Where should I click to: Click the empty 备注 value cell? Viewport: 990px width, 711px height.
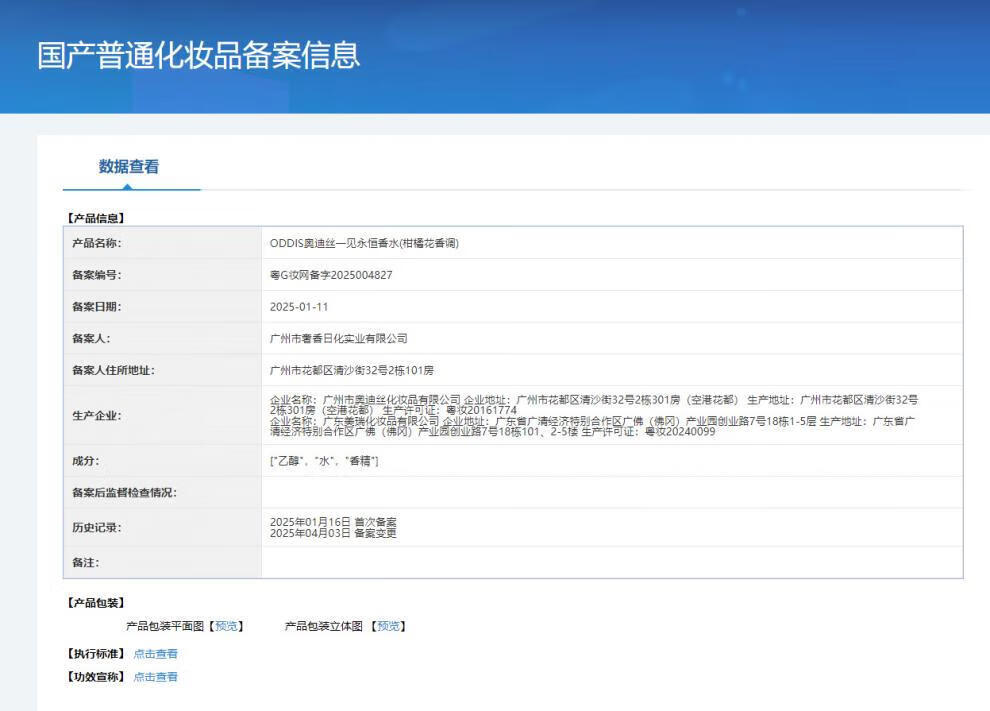(611, 563)
